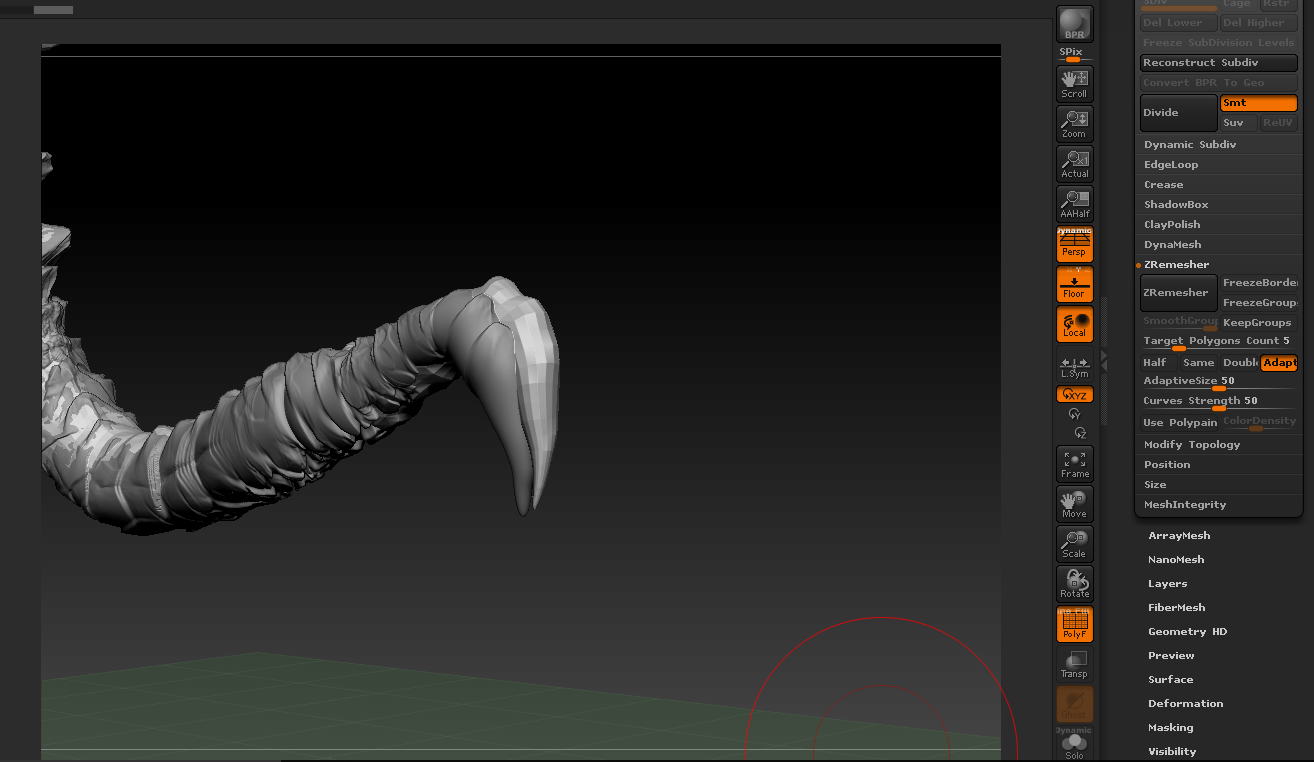
Task: Click Freeze SubDivision Levels
Action: point(1219,43)
